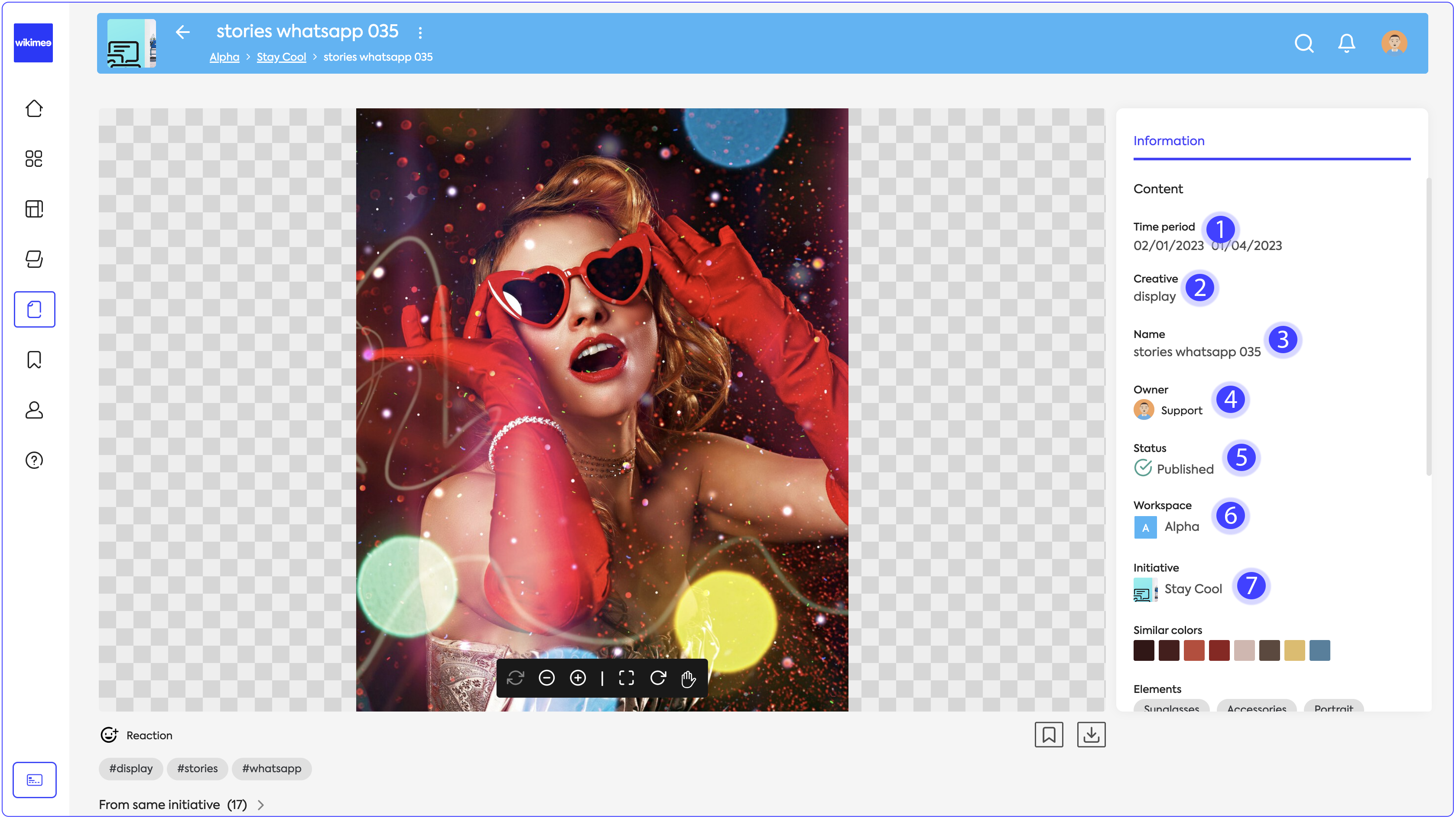Enter fullscreen view of the image
This screenshot has height=819, width=1456.
coord(626,678)
